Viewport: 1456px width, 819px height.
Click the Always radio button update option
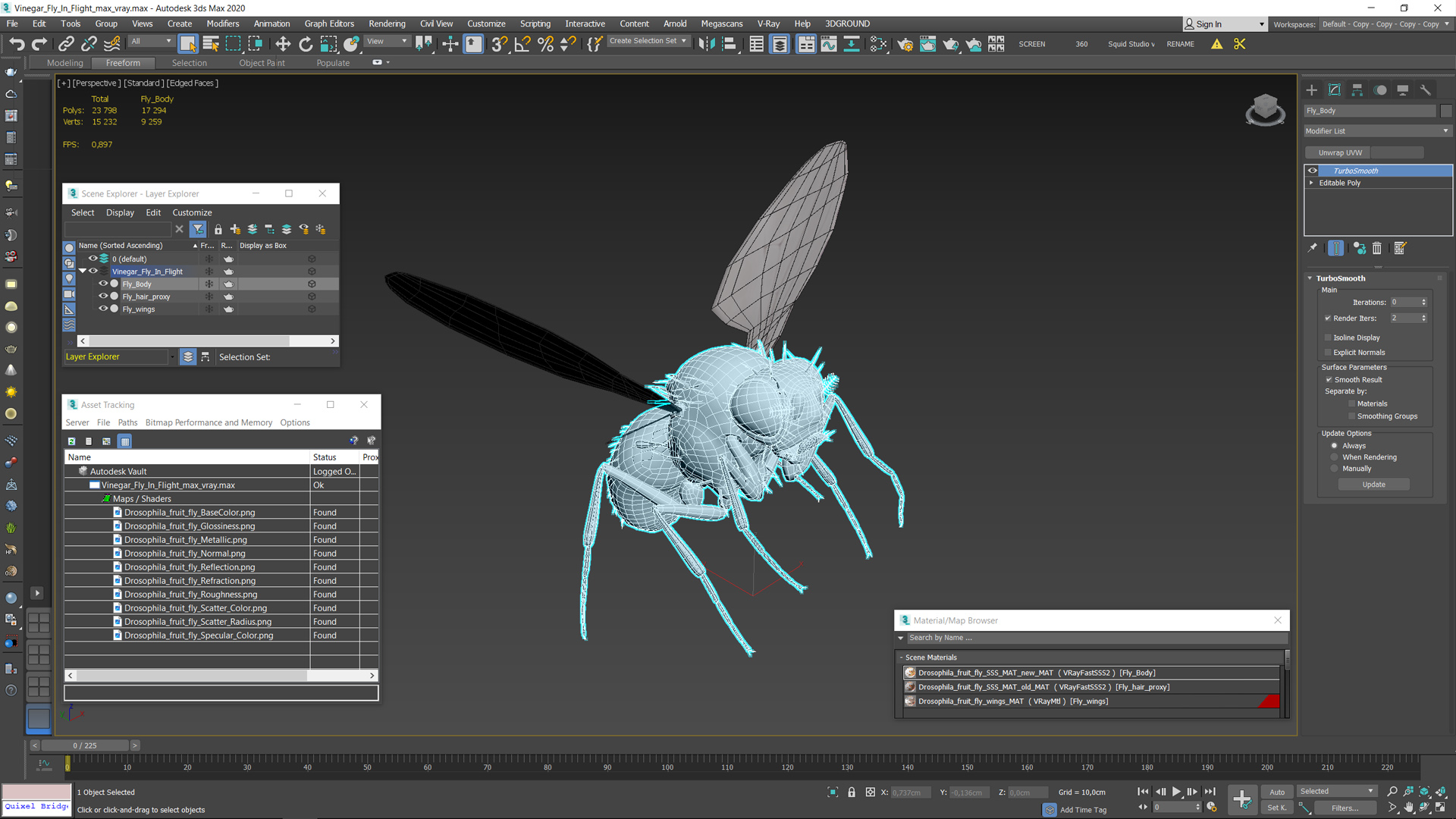point(1335,445)
